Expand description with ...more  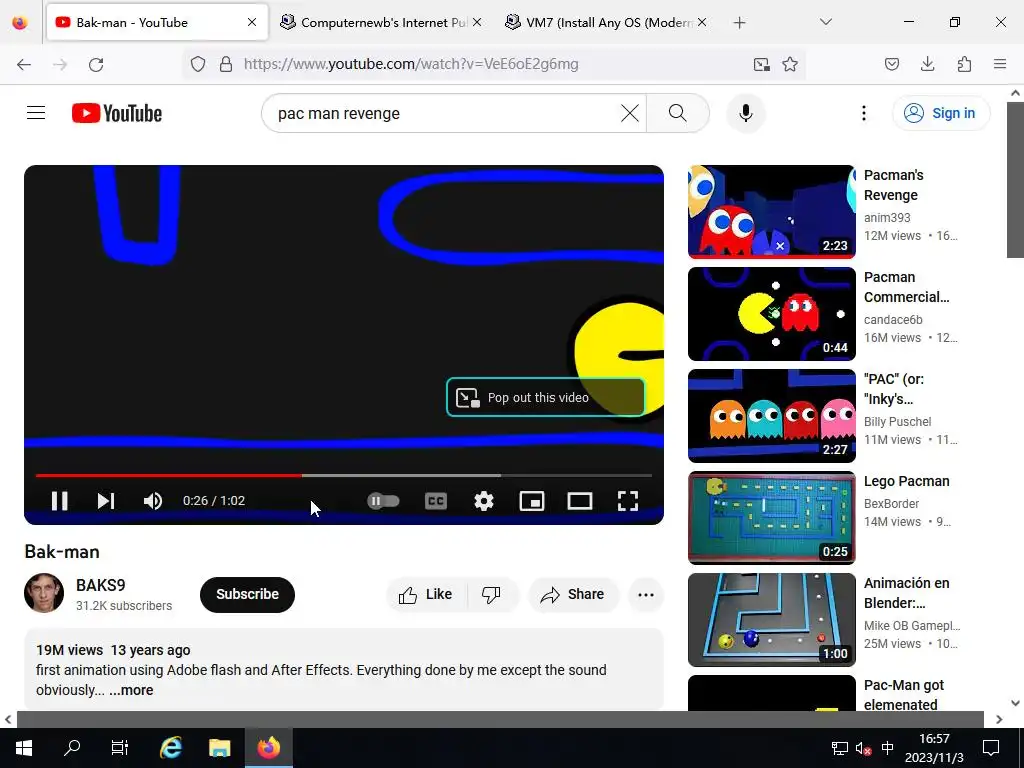[131, 690]
